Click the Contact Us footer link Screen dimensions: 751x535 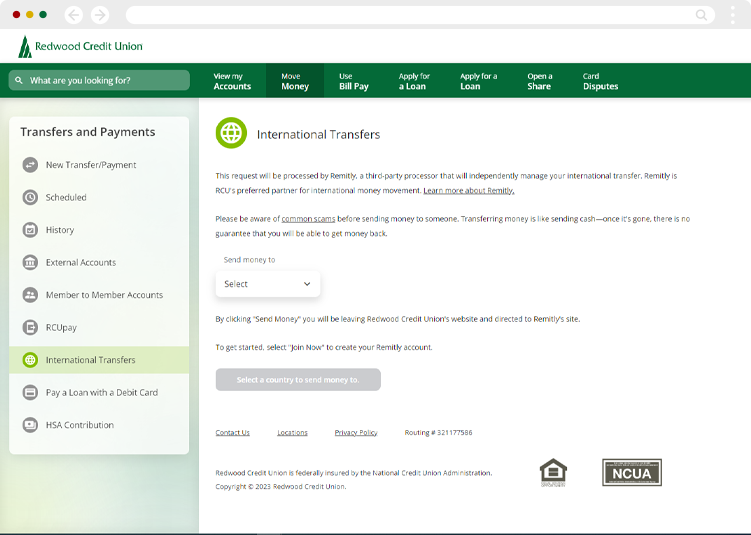click(232, 433)
